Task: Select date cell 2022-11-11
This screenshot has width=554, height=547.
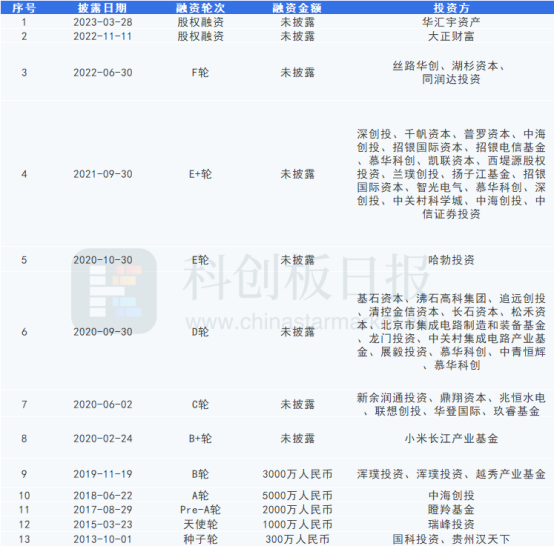Action: tap(102, 36)
